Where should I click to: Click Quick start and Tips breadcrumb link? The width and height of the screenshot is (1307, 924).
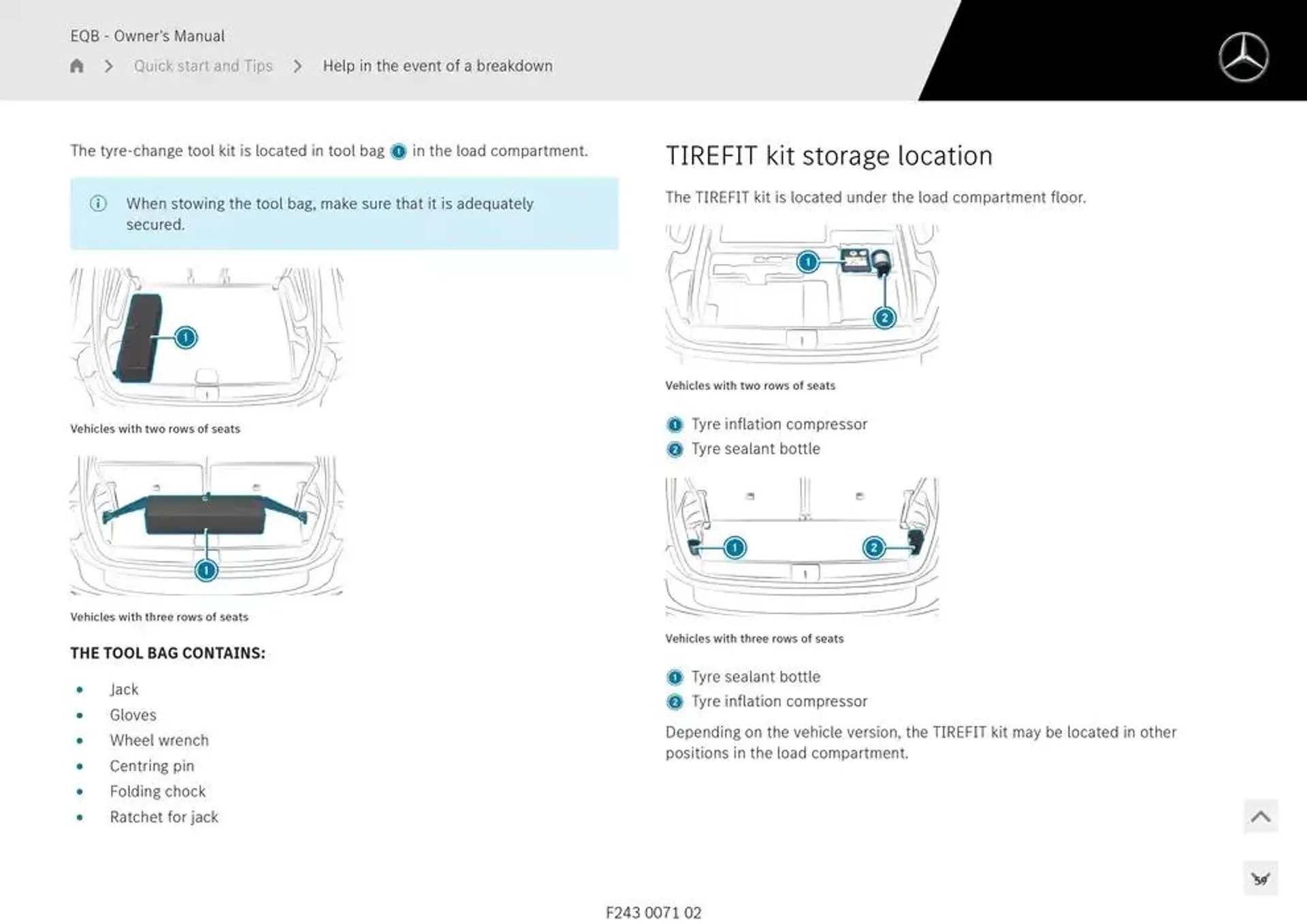point(203,65)
